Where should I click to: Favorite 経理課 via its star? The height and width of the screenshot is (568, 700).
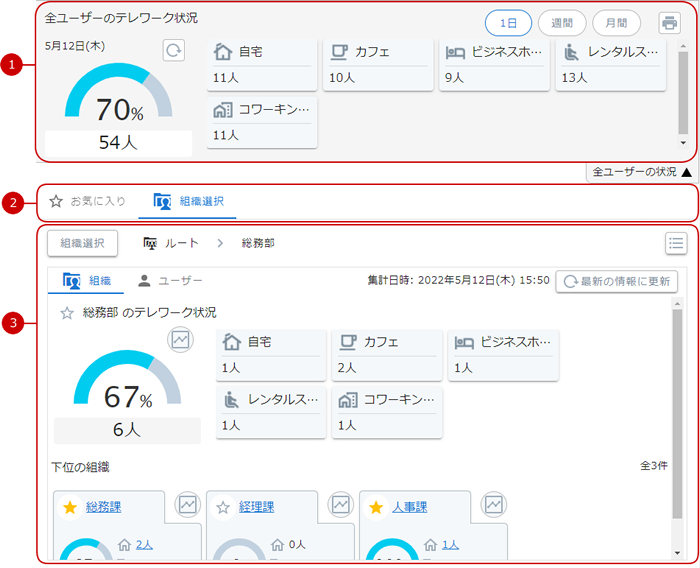coord(223,507)
